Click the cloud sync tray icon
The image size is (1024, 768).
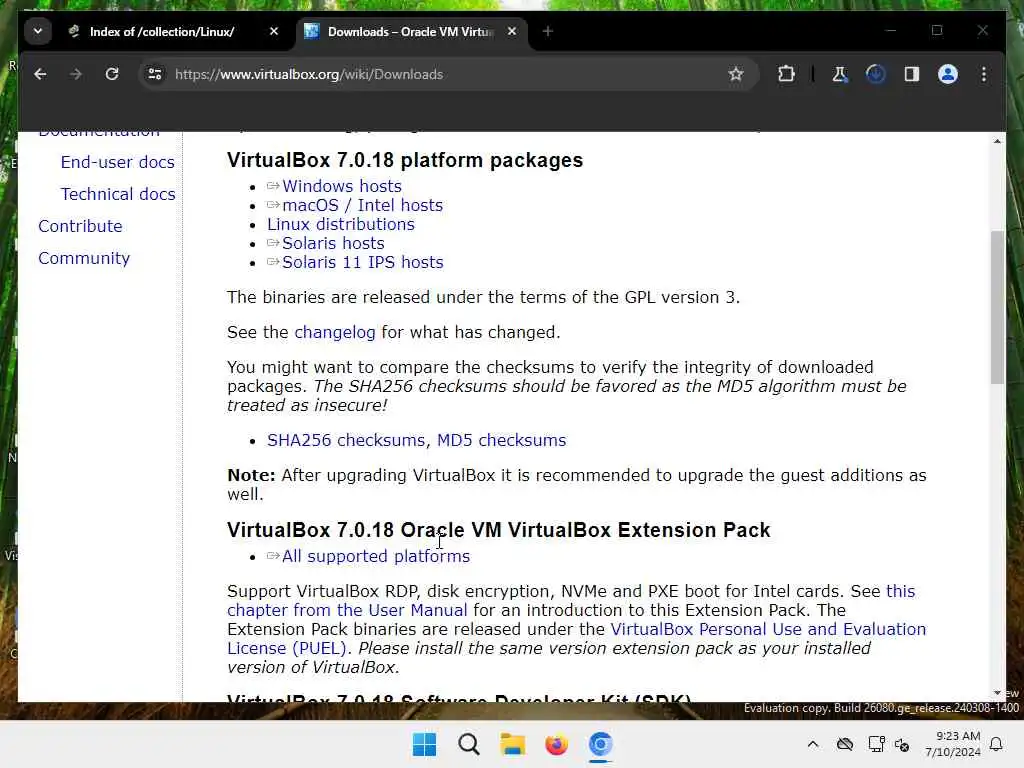pyautogui.click(x=845, y=744)
